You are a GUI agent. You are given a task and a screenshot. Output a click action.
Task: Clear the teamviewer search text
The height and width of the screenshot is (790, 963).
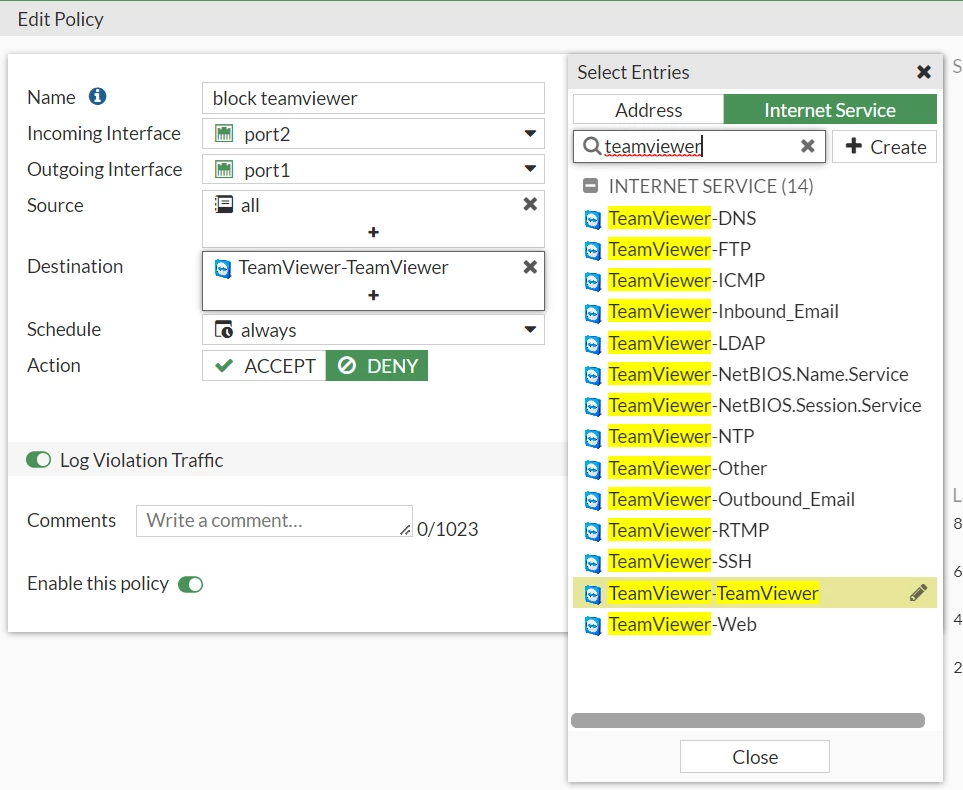point(808,146)
